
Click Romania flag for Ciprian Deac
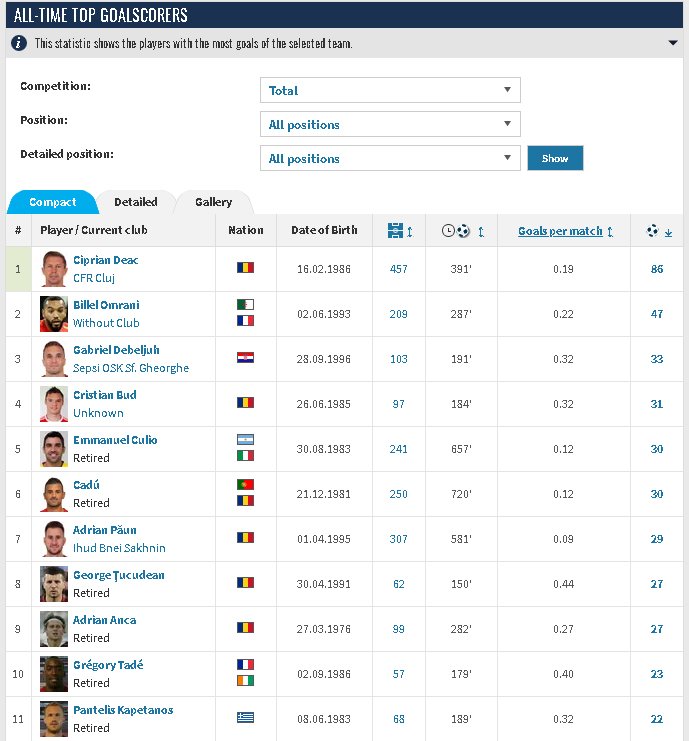245,268
